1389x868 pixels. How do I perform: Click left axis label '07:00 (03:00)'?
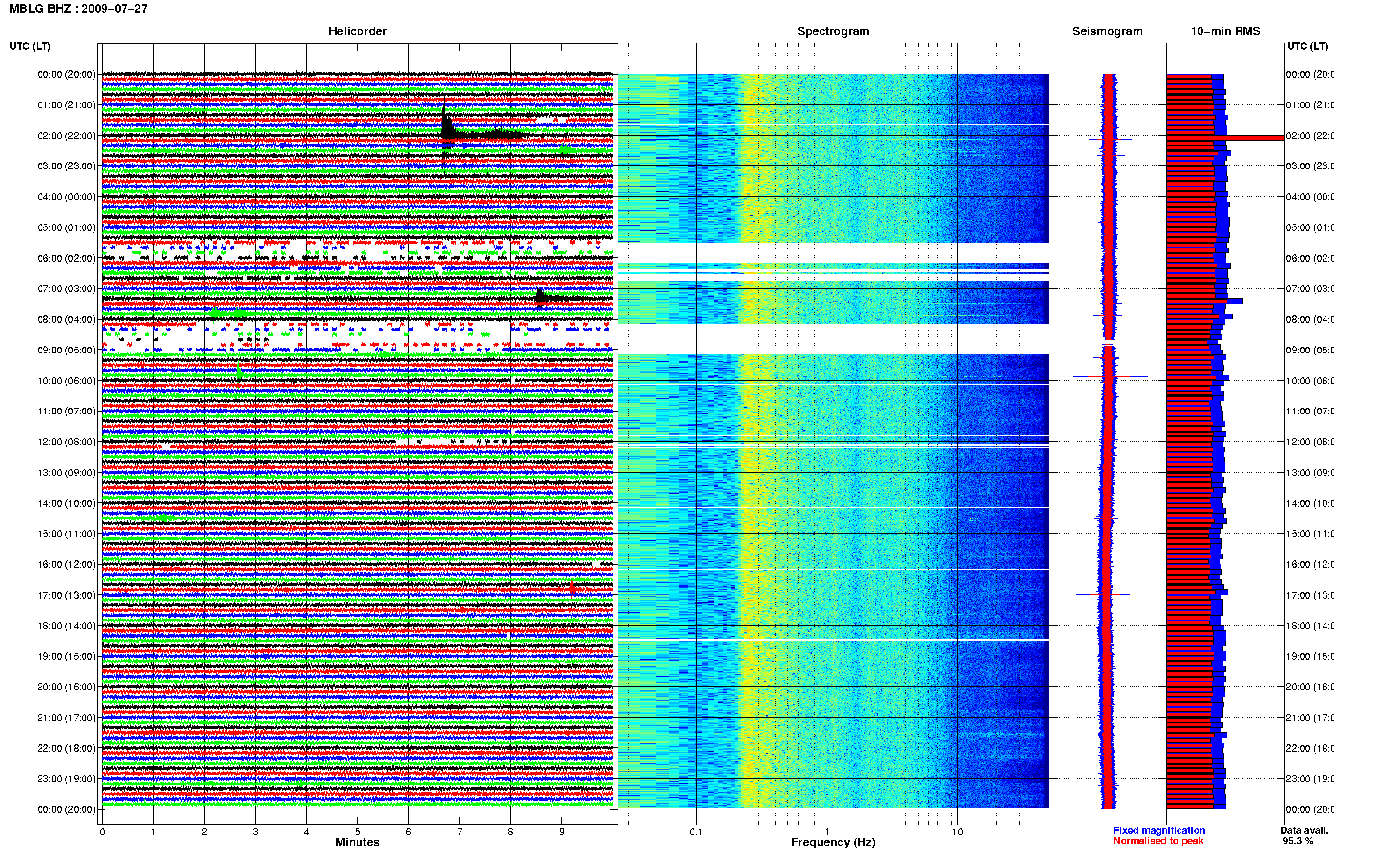point(66,289)
